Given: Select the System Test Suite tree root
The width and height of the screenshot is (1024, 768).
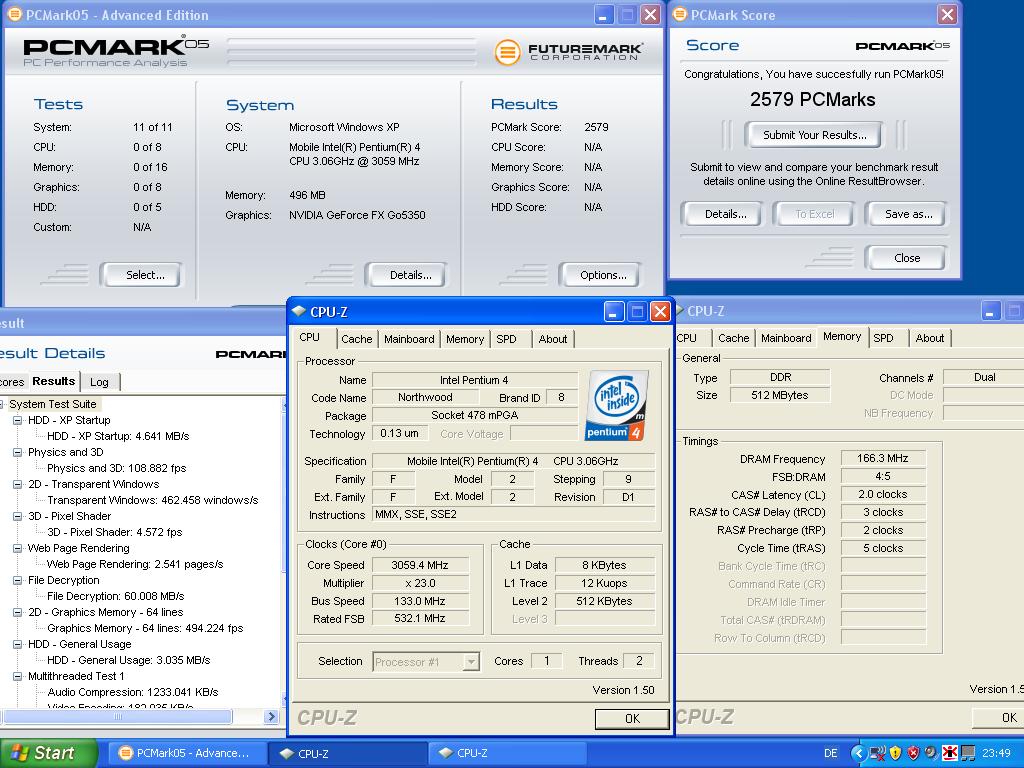Looking at the screenshot, I should click(52, 404).
